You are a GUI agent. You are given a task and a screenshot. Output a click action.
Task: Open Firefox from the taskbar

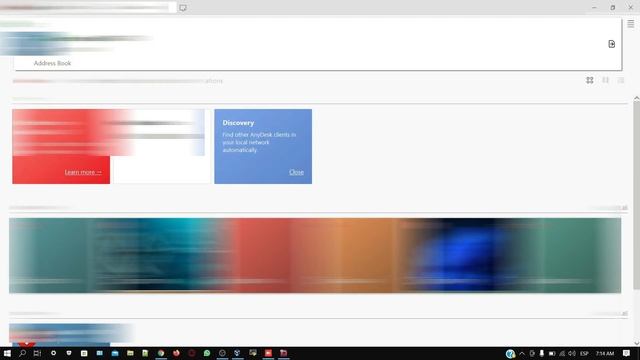(176, 353)
